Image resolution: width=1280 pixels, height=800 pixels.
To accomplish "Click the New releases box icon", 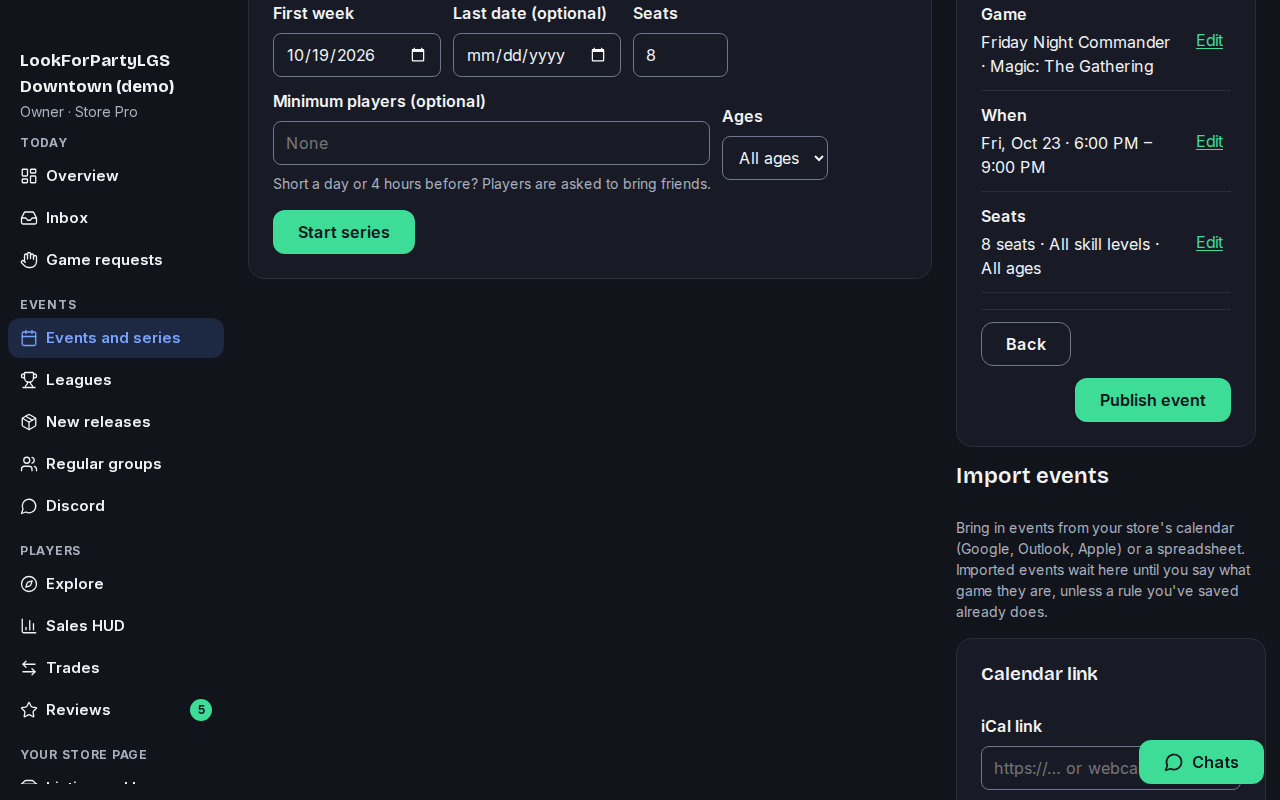I will pyautogui.click(x=29, y=422).
